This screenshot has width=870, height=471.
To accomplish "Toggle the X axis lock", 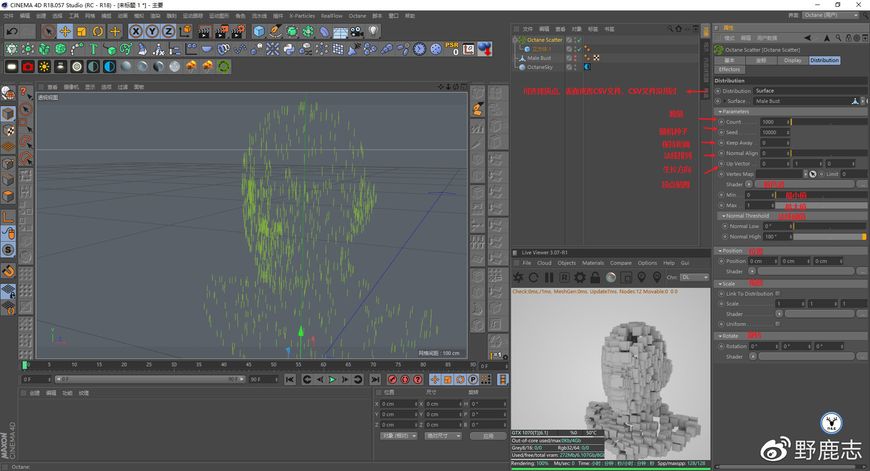I will point(136,31).
